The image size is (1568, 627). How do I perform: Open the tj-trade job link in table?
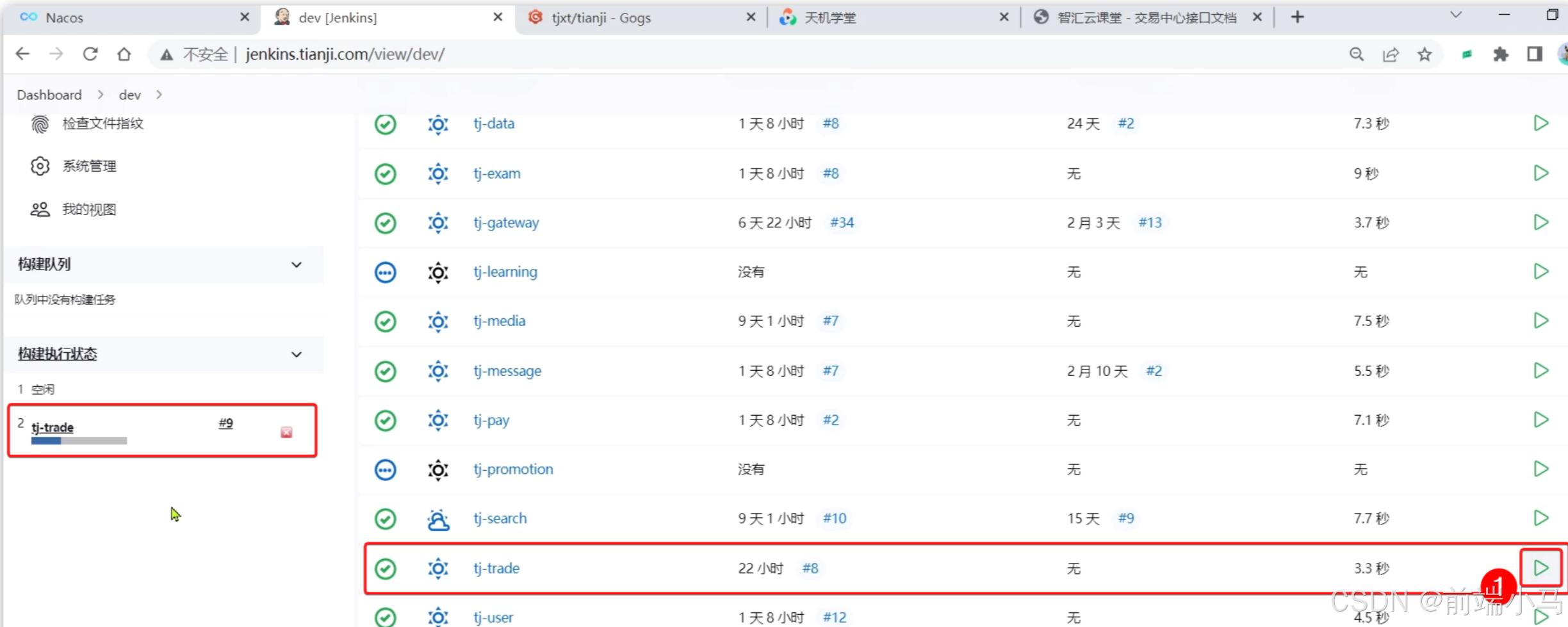[x=496, y=569]
